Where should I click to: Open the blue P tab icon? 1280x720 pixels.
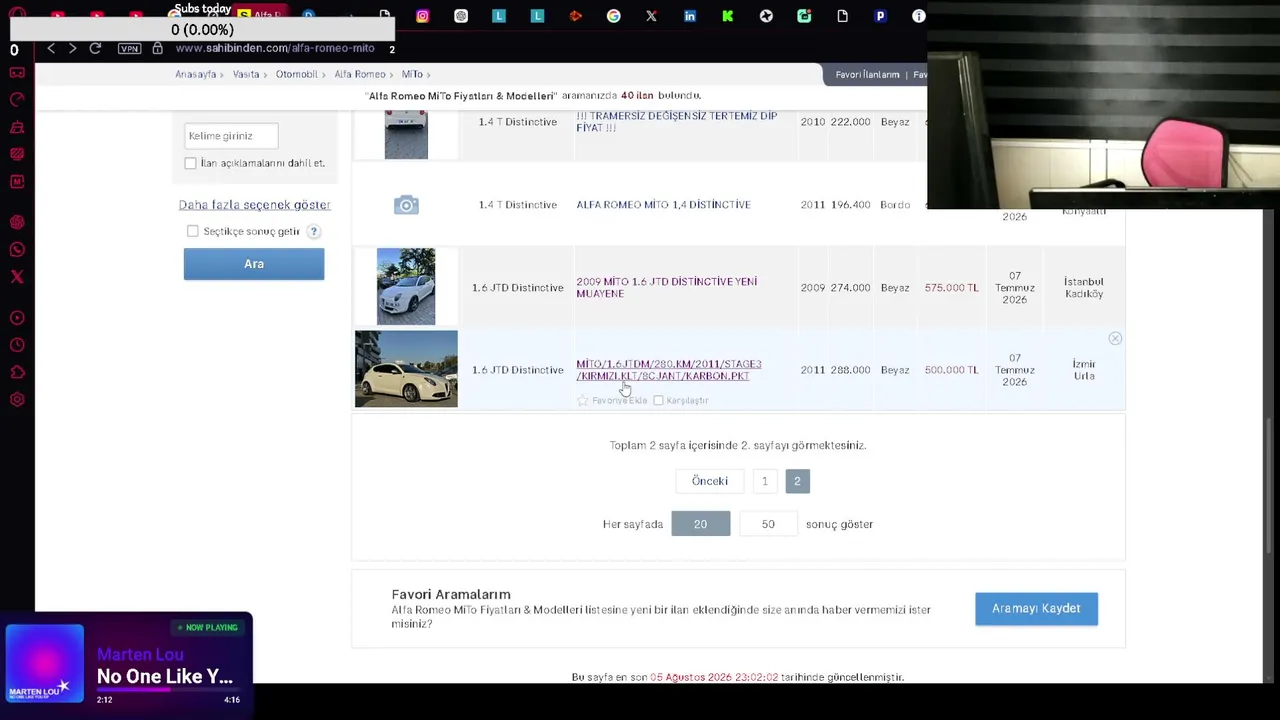click(880, 16)
